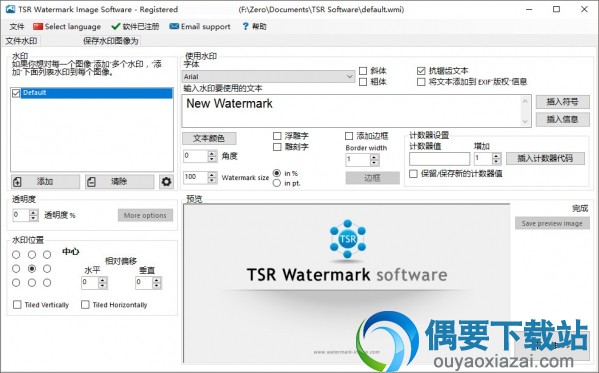The width and height of the screenshot is (599, 373).
Task: Select the bottom-left watermark position radio
Action: 16,283
